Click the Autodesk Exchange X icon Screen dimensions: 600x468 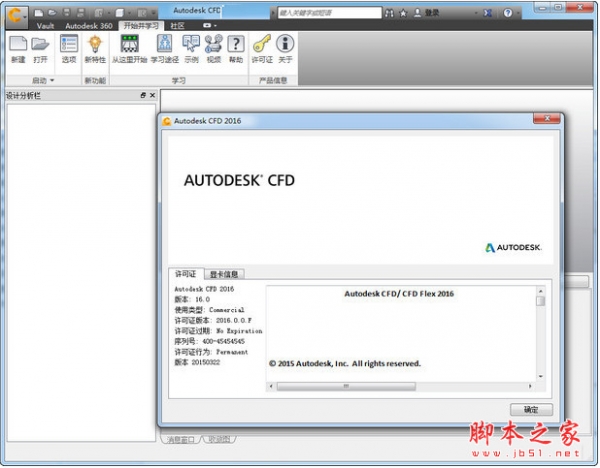pos(488,13)
